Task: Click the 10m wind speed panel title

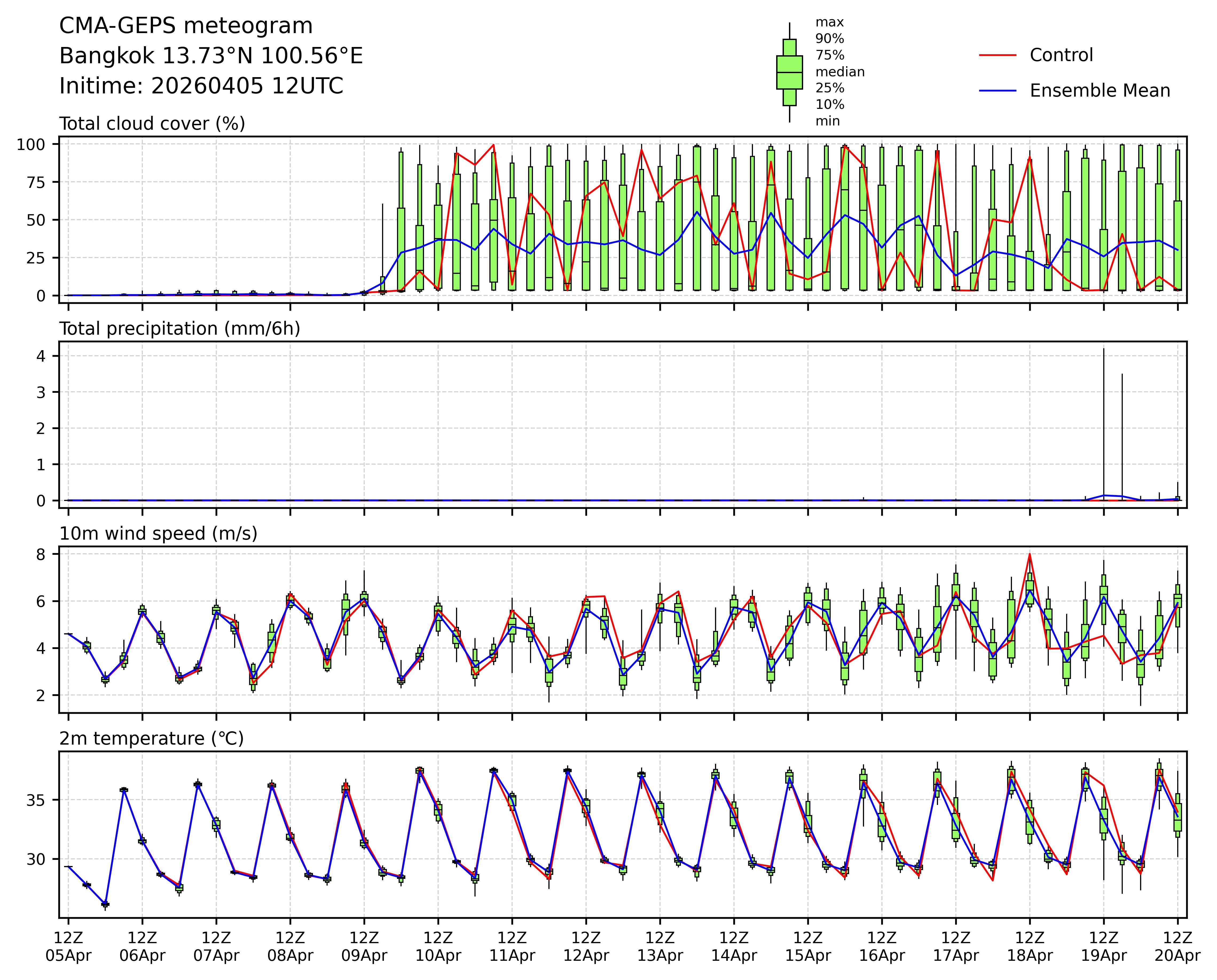Action: click(x=158, y=534)
